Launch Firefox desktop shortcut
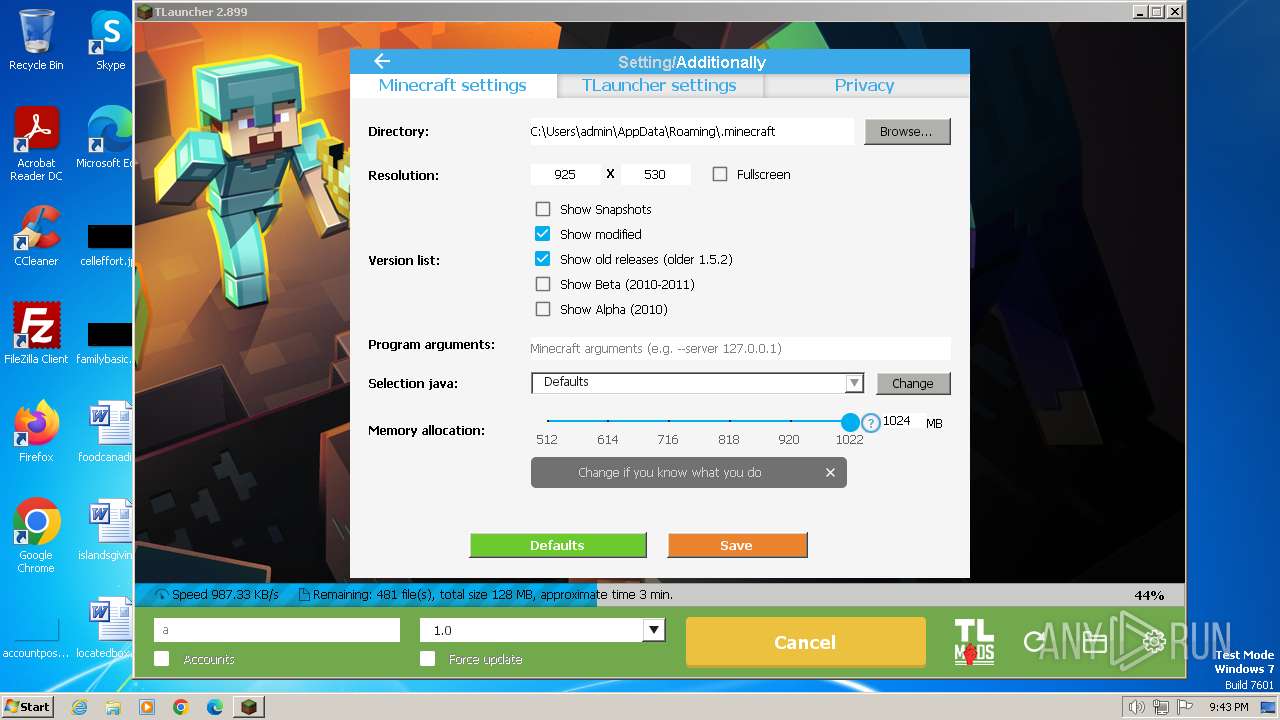Image resolution: width=1280 pixels, height=720 pixels. (36, 431)
